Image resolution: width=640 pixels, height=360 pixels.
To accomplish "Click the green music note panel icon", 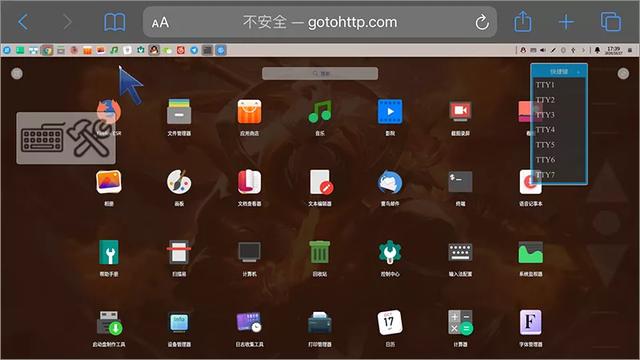I will coord(114,50).
